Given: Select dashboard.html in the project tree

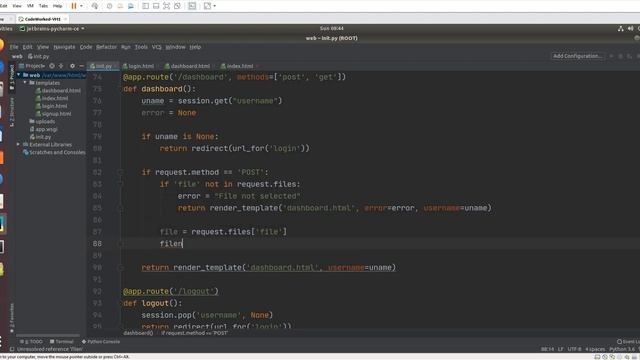Looking at the screenshot, I should (x=58, y=91).
